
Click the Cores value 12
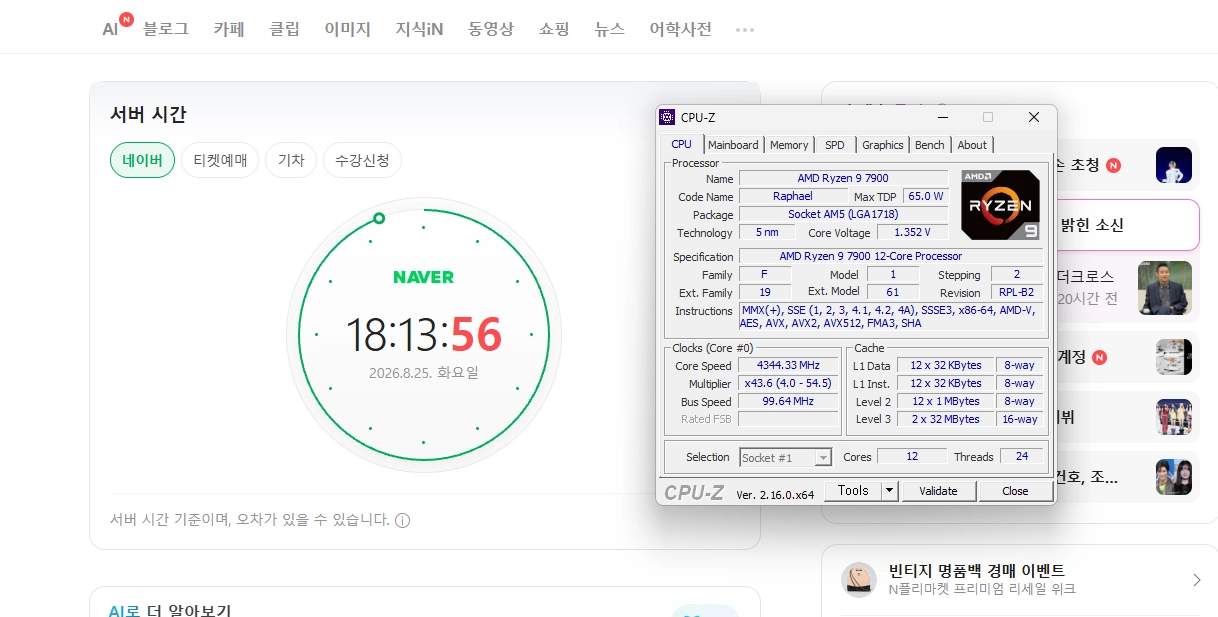tap(912, 456)
